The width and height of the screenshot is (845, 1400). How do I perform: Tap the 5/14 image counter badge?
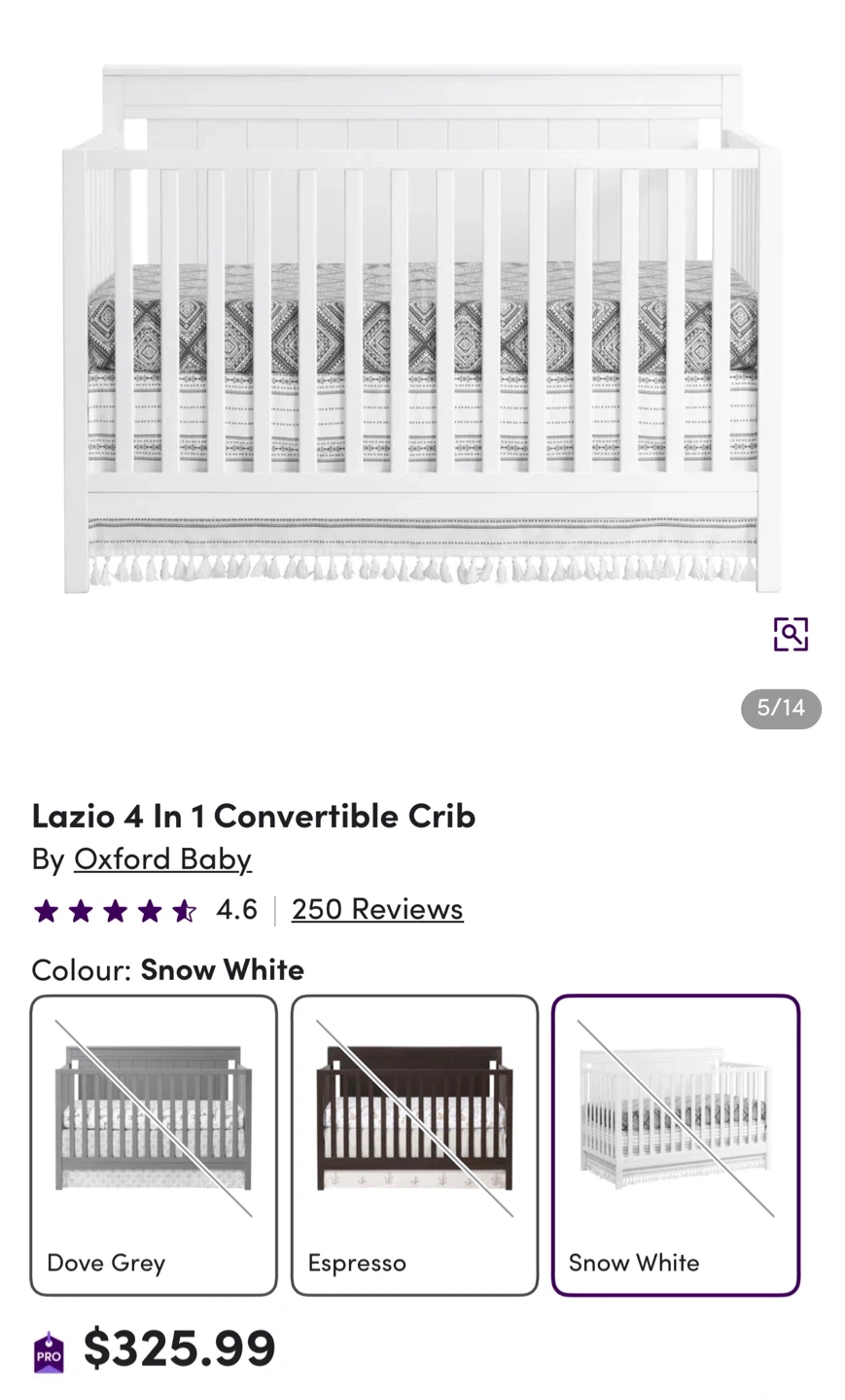click(781, 709)
